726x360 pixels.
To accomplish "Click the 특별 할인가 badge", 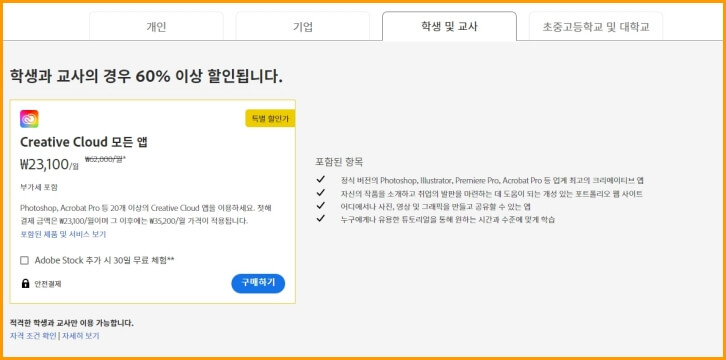I will point(270,118).
